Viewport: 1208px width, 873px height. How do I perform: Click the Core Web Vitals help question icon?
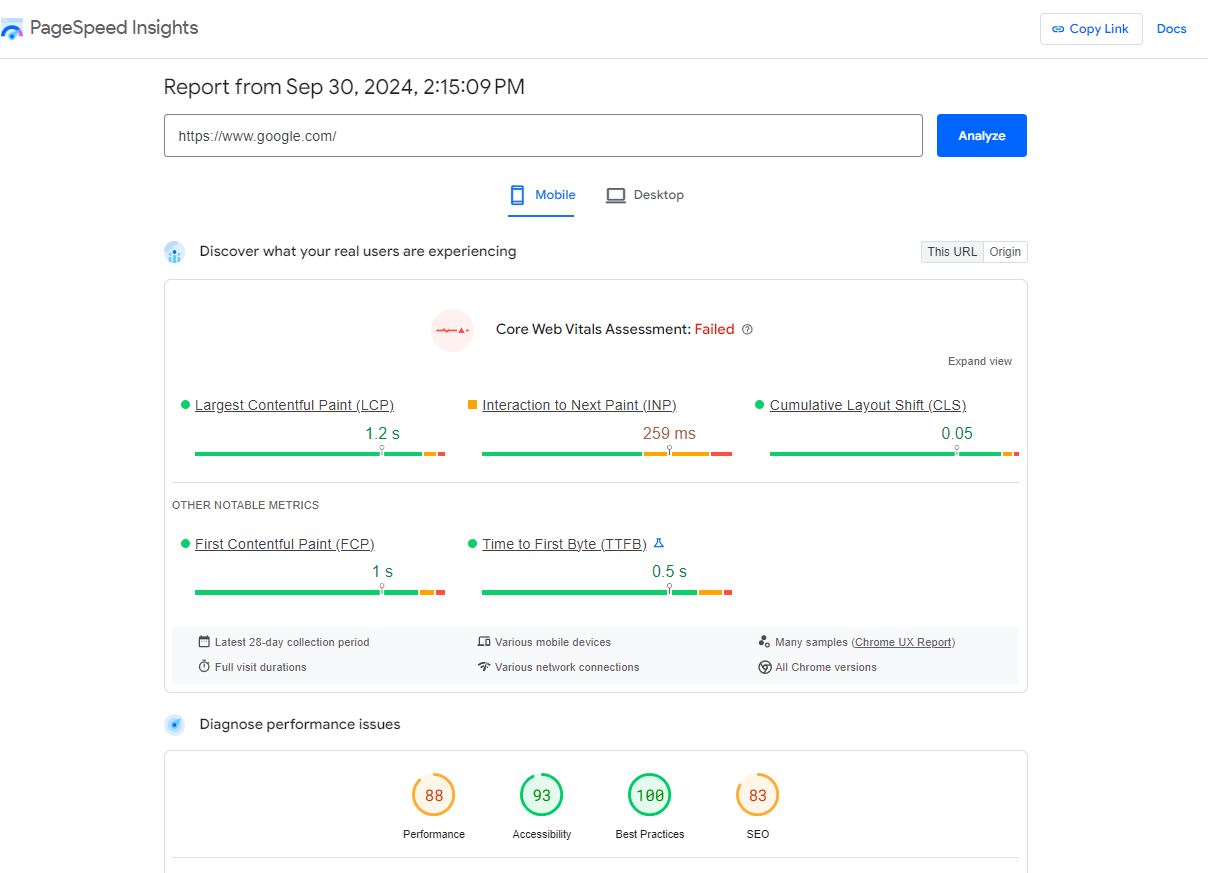tap(747, 329)
